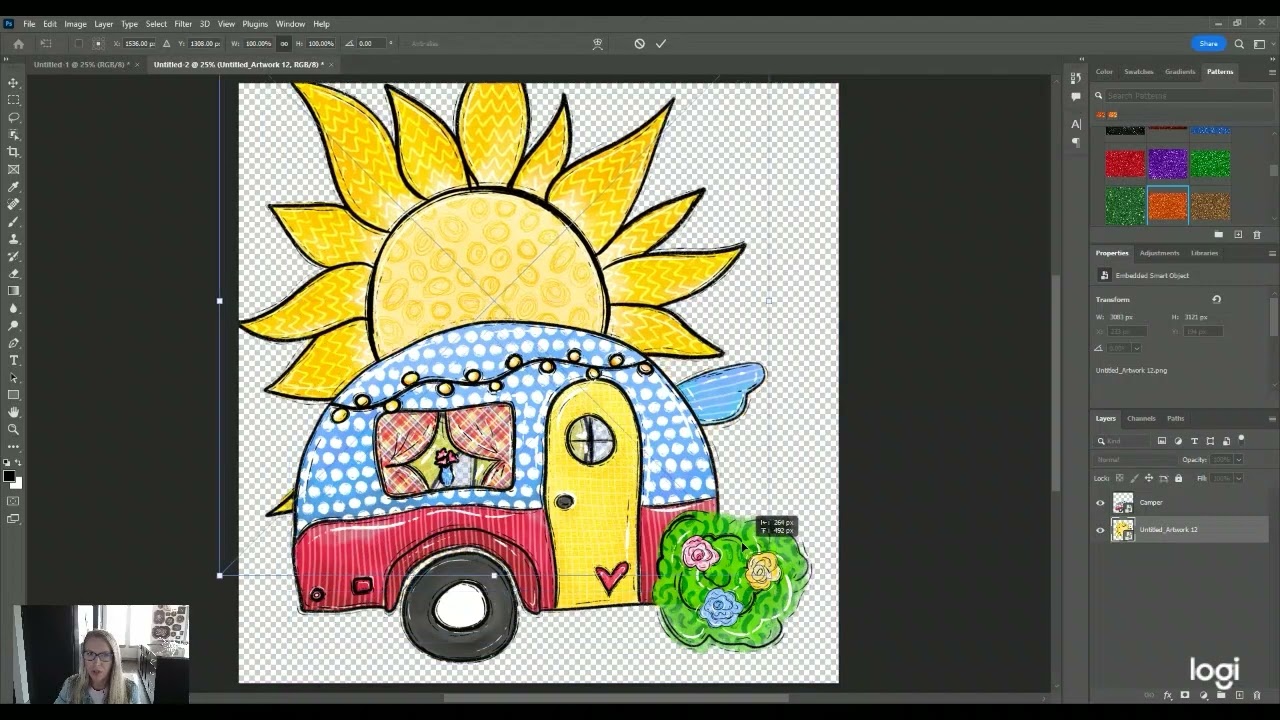
Task: Select the purple glitter pattern swatch
Action: point(1168,163)
